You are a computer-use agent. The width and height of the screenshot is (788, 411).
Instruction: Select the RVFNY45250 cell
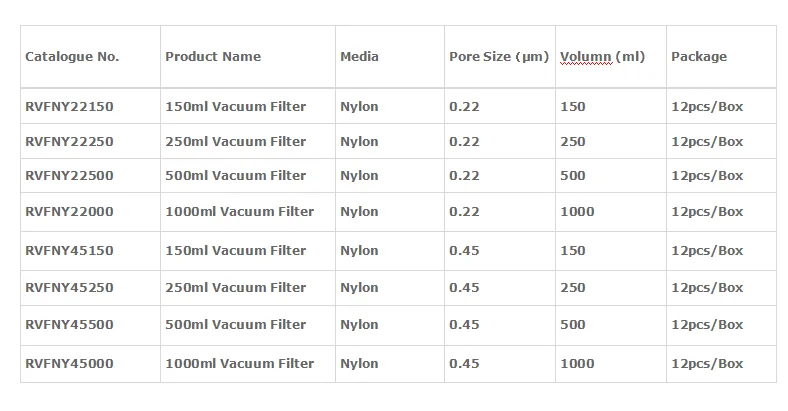[x=69, y=288]
